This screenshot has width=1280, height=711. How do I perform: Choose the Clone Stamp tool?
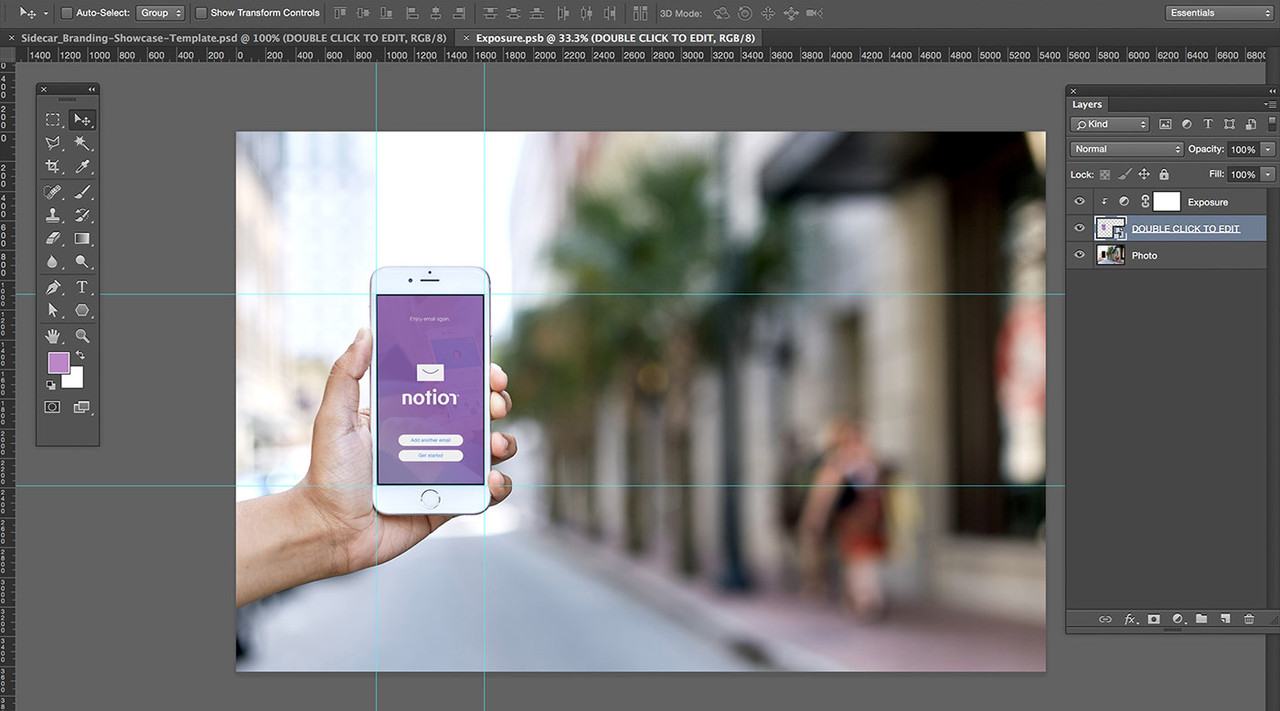click(53, 215)
